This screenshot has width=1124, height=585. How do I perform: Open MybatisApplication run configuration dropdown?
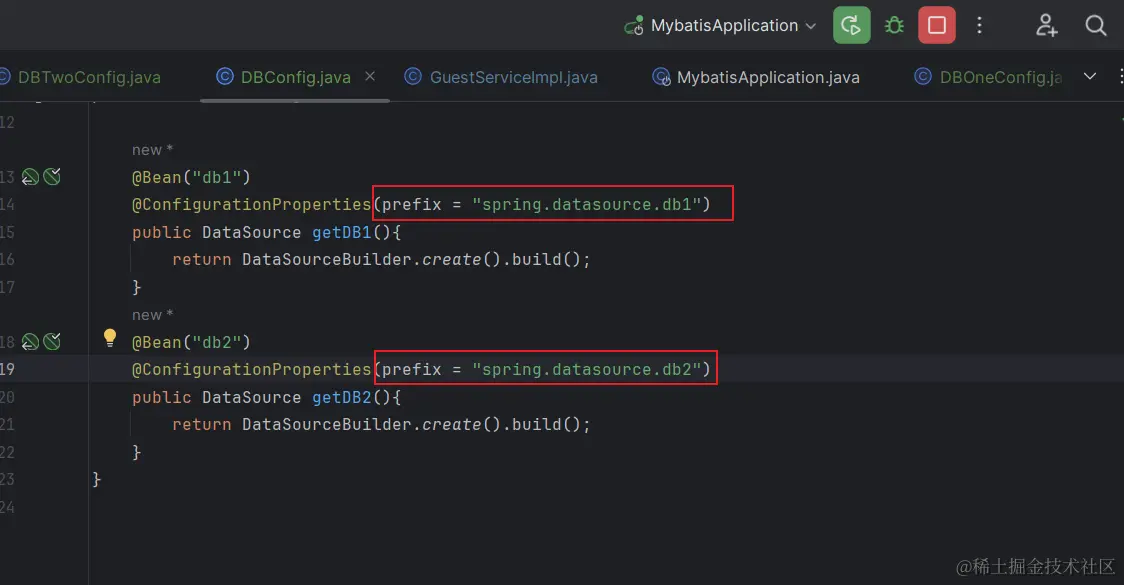coord(720,26)
